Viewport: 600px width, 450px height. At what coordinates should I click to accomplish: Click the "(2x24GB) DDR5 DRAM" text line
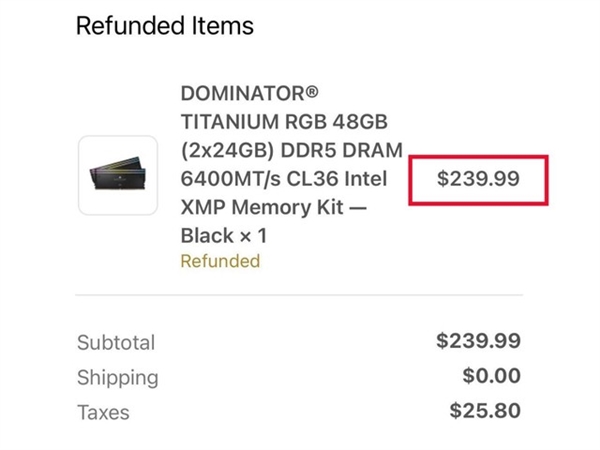291,150
